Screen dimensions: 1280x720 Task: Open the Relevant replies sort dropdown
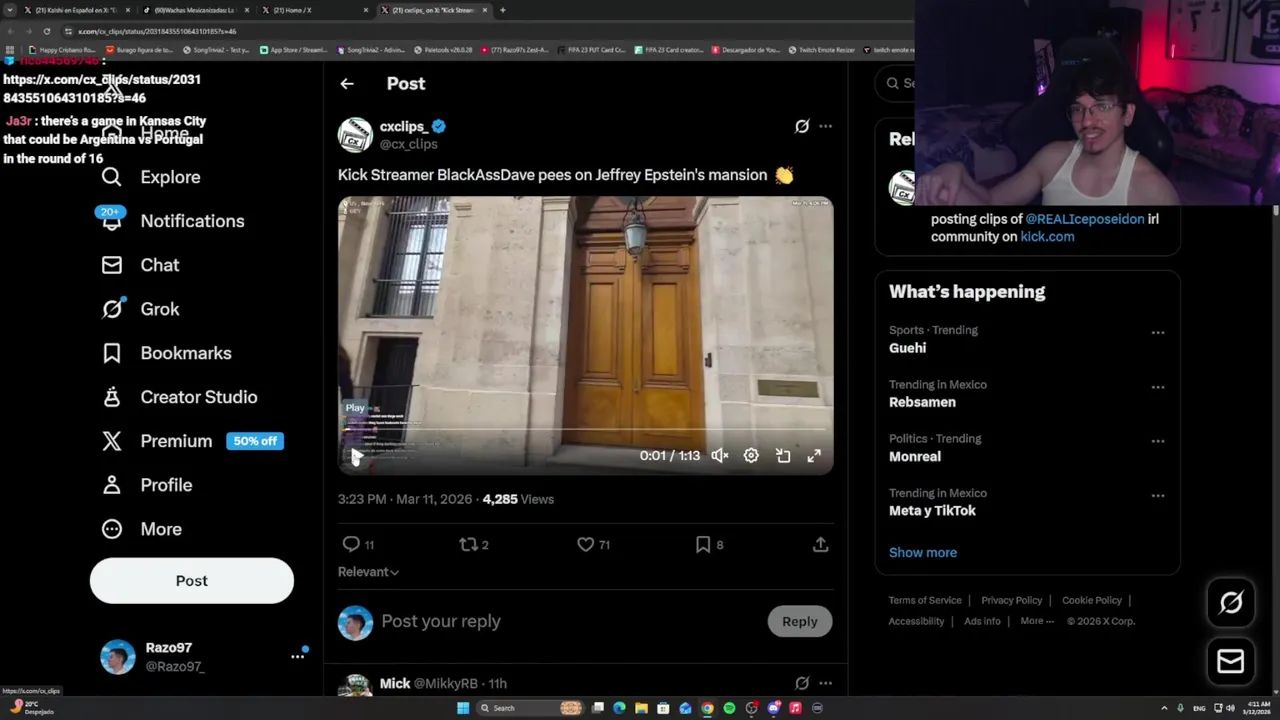(368, 572)
